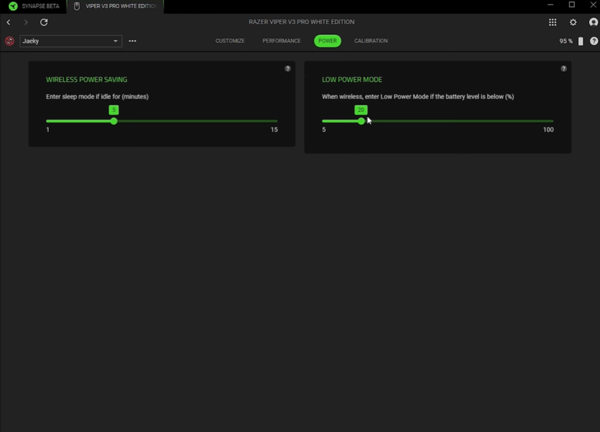This screenshot has height=432, width=600.
Task: Show help for Wireless Power Saving
Action: 288,69
